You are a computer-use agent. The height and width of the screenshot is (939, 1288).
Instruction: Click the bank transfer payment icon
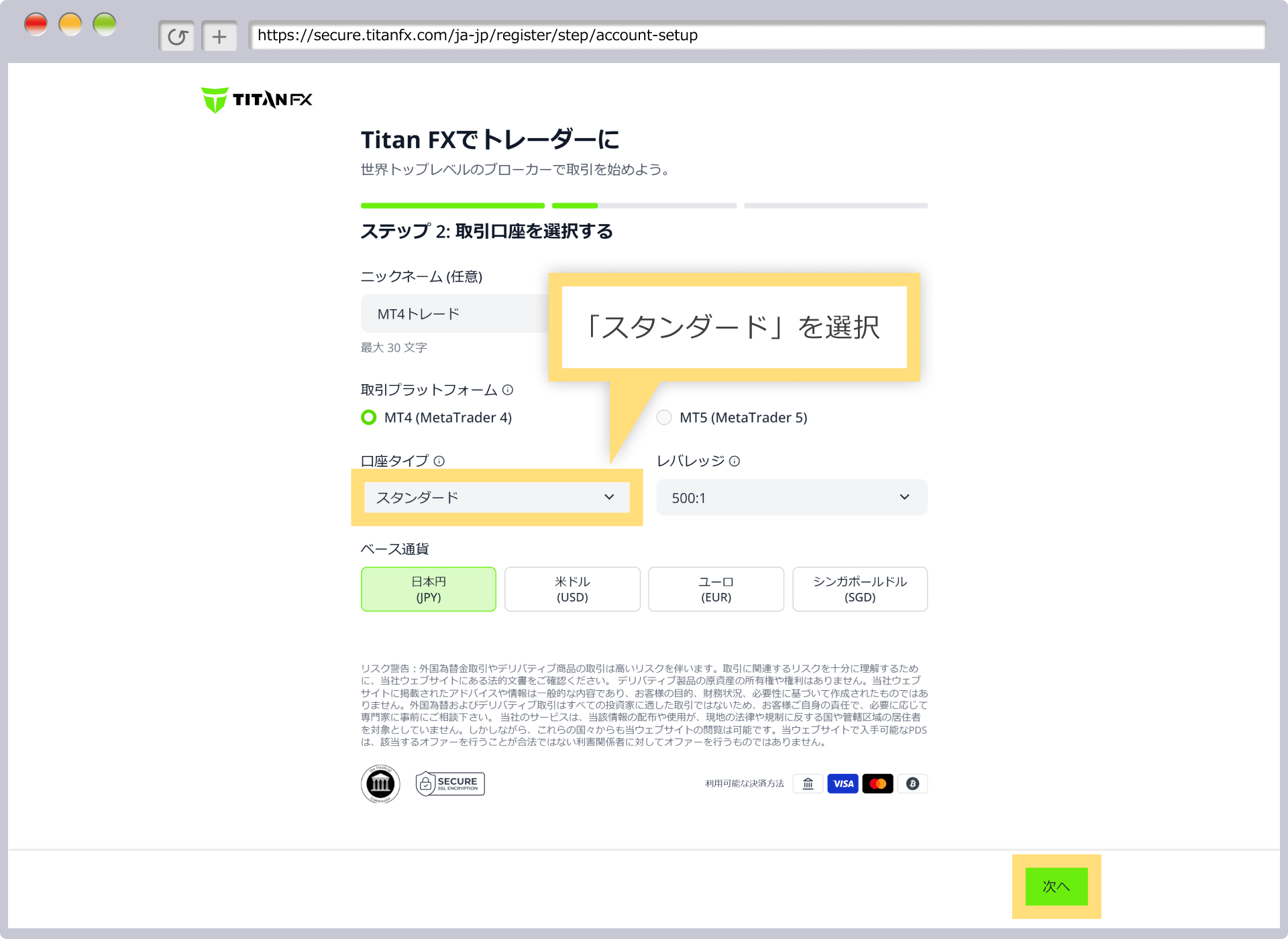tap(808, 783)
